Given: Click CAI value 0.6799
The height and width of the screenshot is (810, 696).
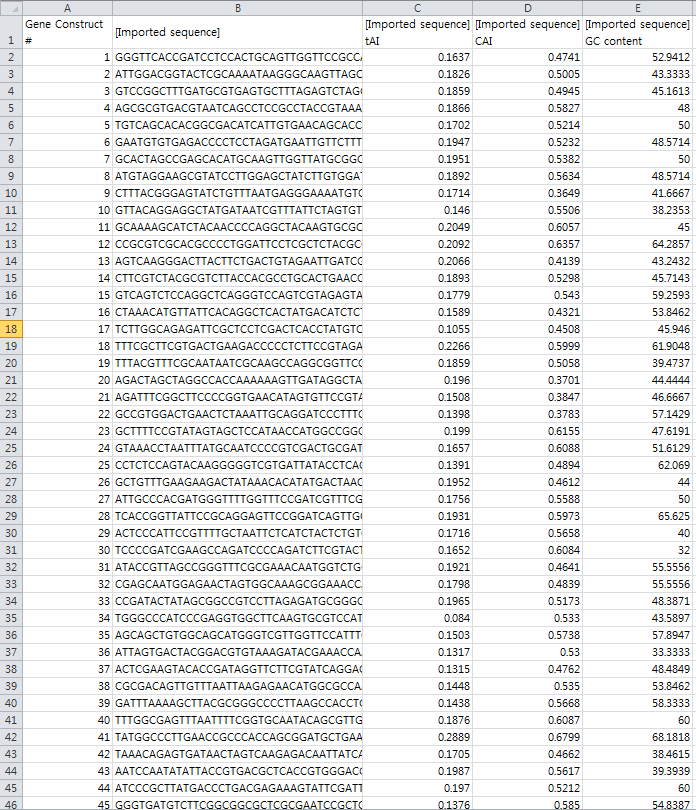Looking at the screenshot, I should [x=528, y=737].
